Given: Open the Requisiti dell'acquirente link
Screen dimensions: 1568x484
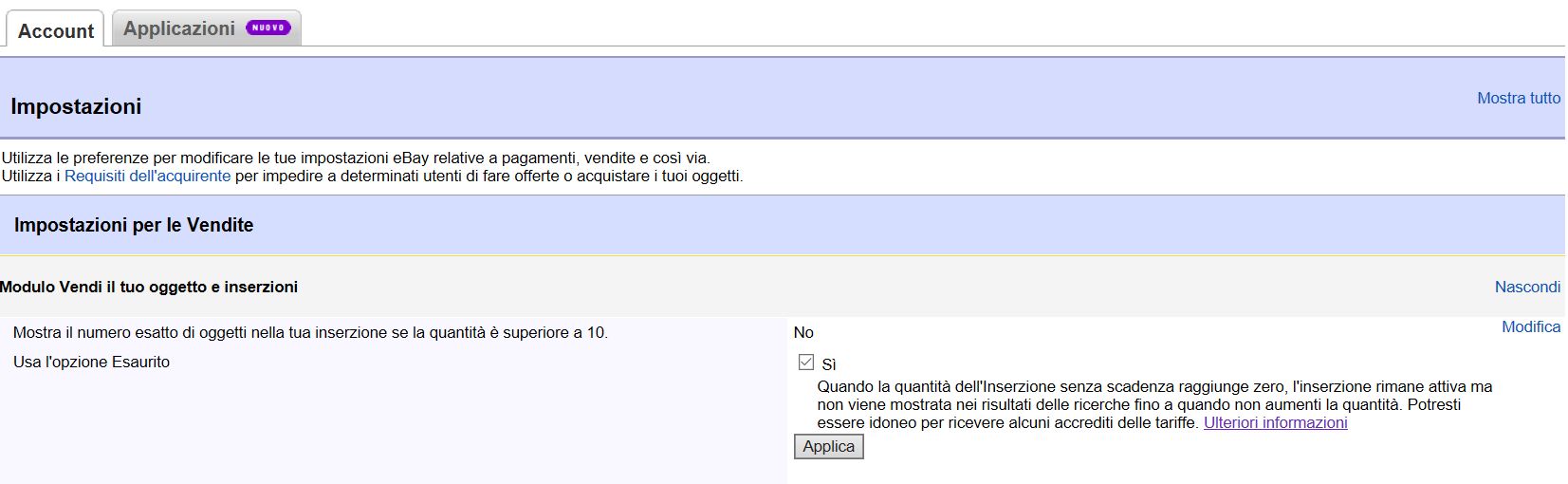Looking at the screenshot, I should coord(147,176).
